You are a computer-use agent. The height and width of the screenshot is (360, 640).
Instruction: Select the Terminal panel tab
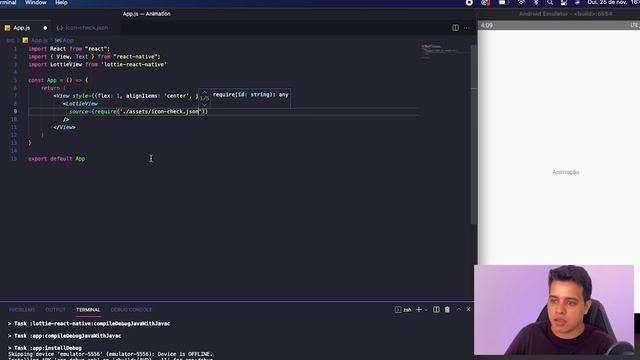(88, 310)
